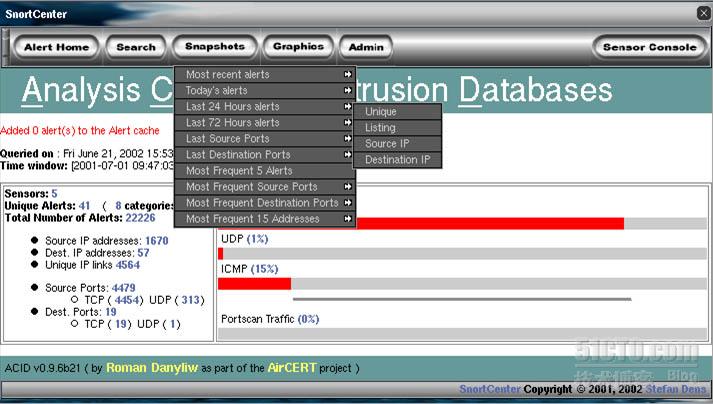Choose Most Frequent 5 Alerts entry
This screenshot has height=404, width=713.
[x=265, y=171]
